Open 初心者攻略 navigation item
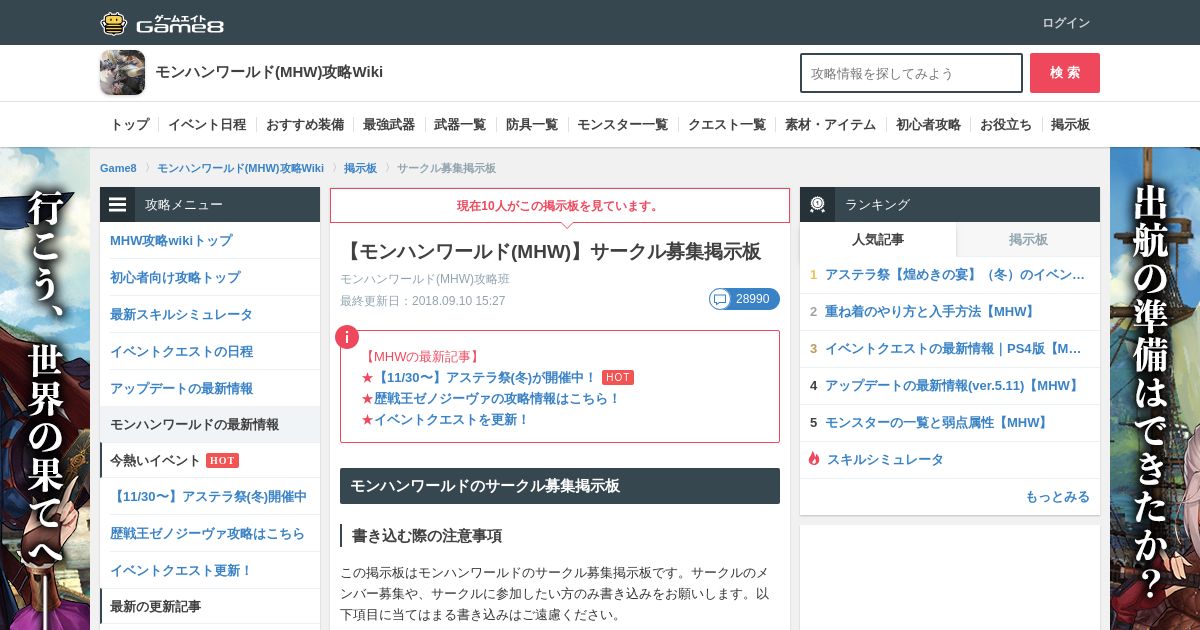The width and height of the screenshot is (1200, 630). click(928, 125)
